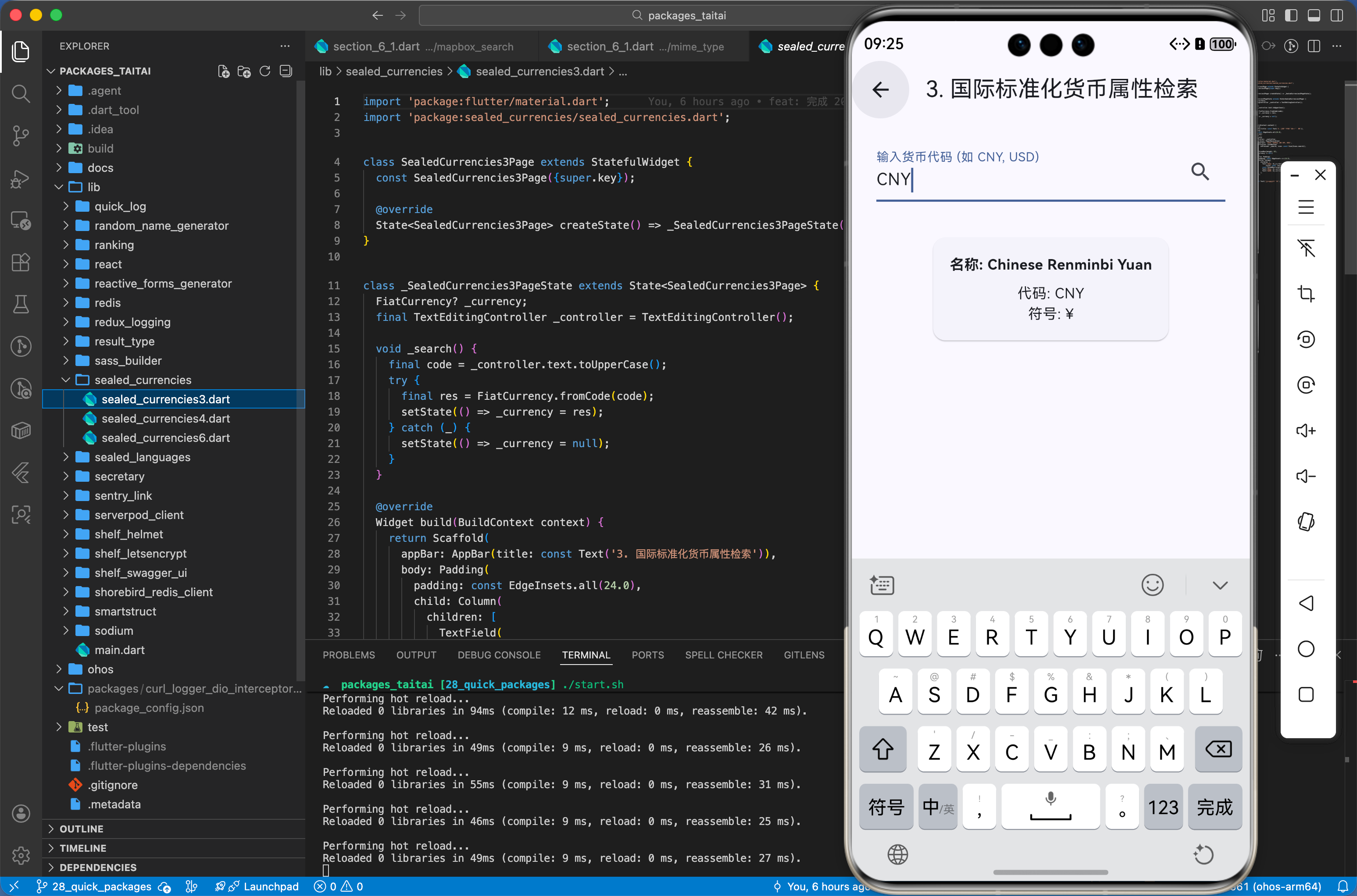Switch keyboard language with 中/英 key
The image size is (1357, 896).
pos(937,807)
